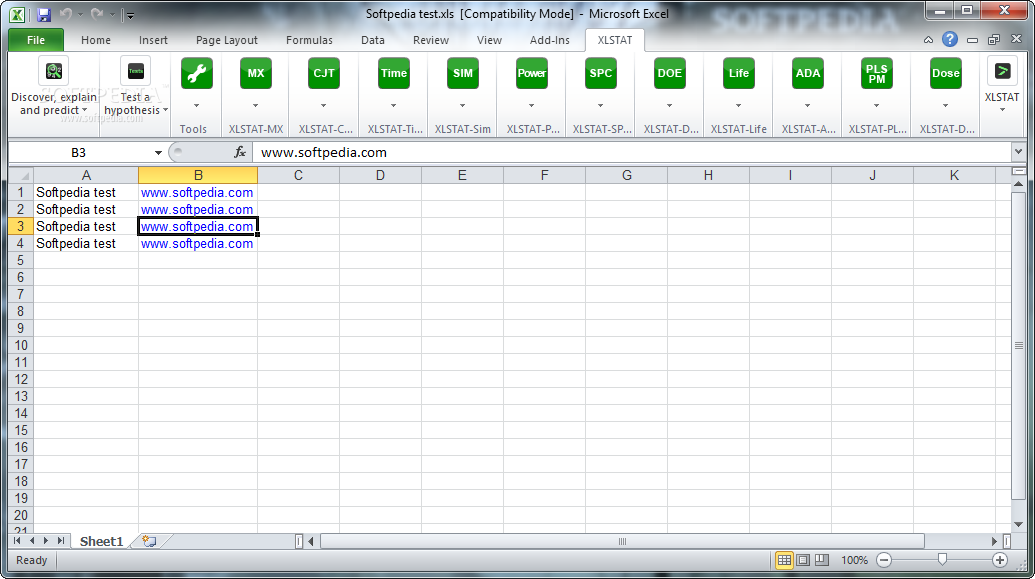Viewport: 1035px width, 579px height.
Task: Select column header C
Action: coord(298,176)
